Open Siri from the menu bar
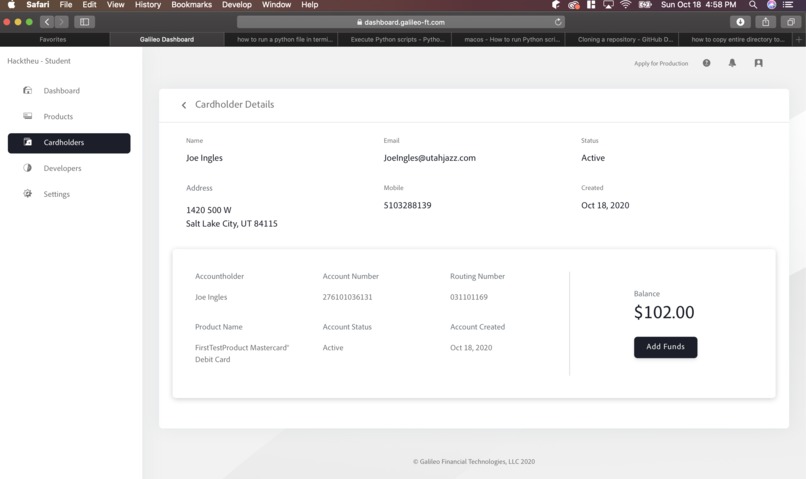This screenshot has height=479, width=806. 771,5
